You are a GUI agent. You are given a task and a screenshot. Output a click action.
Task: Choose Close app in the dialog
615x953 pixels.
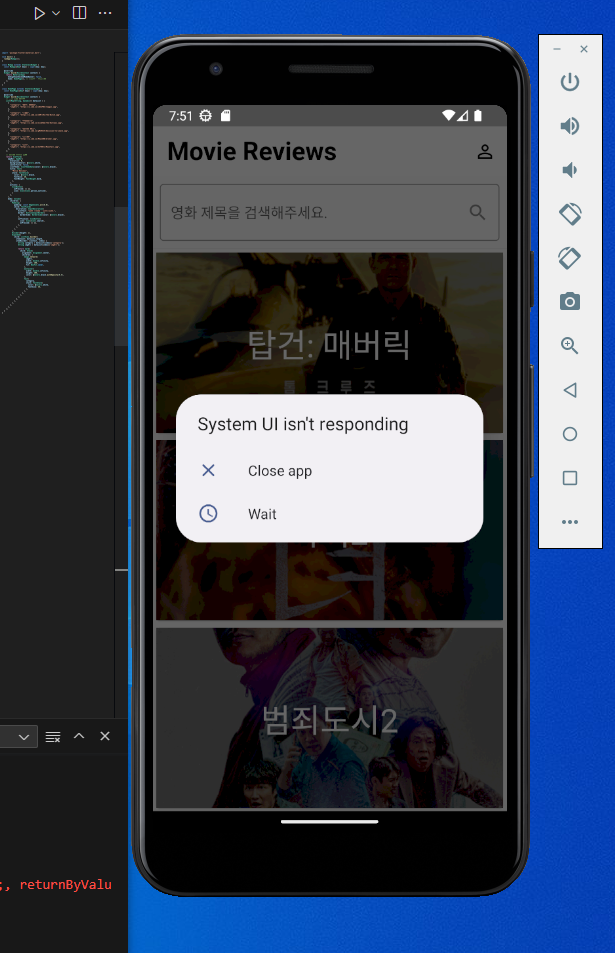[x=329, y=470]
